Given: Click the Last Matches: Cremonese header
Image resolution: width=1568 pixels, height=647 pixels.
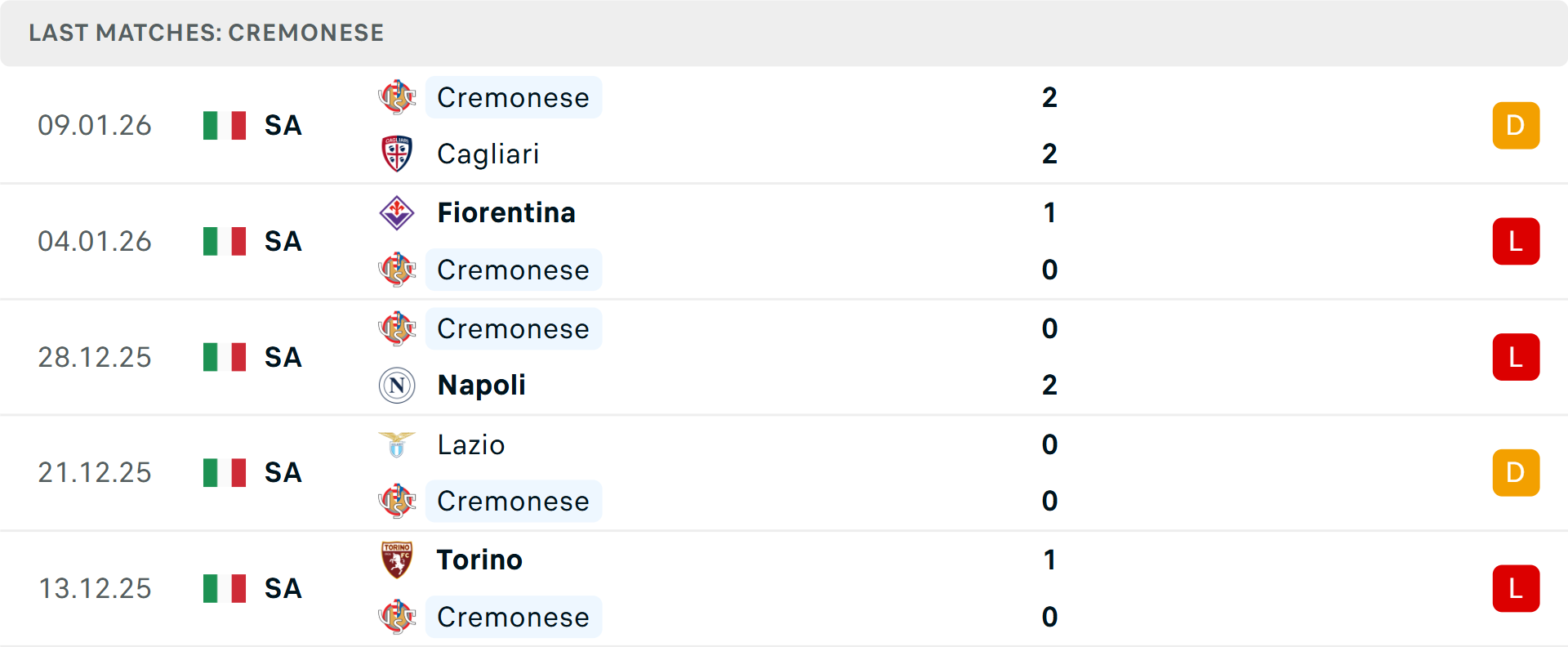Looking at the screenshot, I should tap(206, 33).
